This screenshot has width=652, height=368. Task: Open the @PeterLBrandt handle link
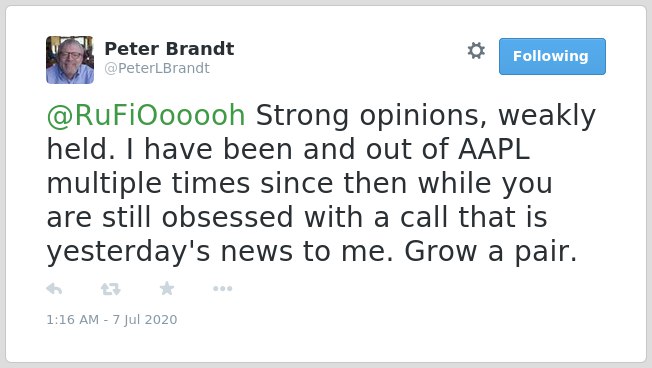coord(157,68)
